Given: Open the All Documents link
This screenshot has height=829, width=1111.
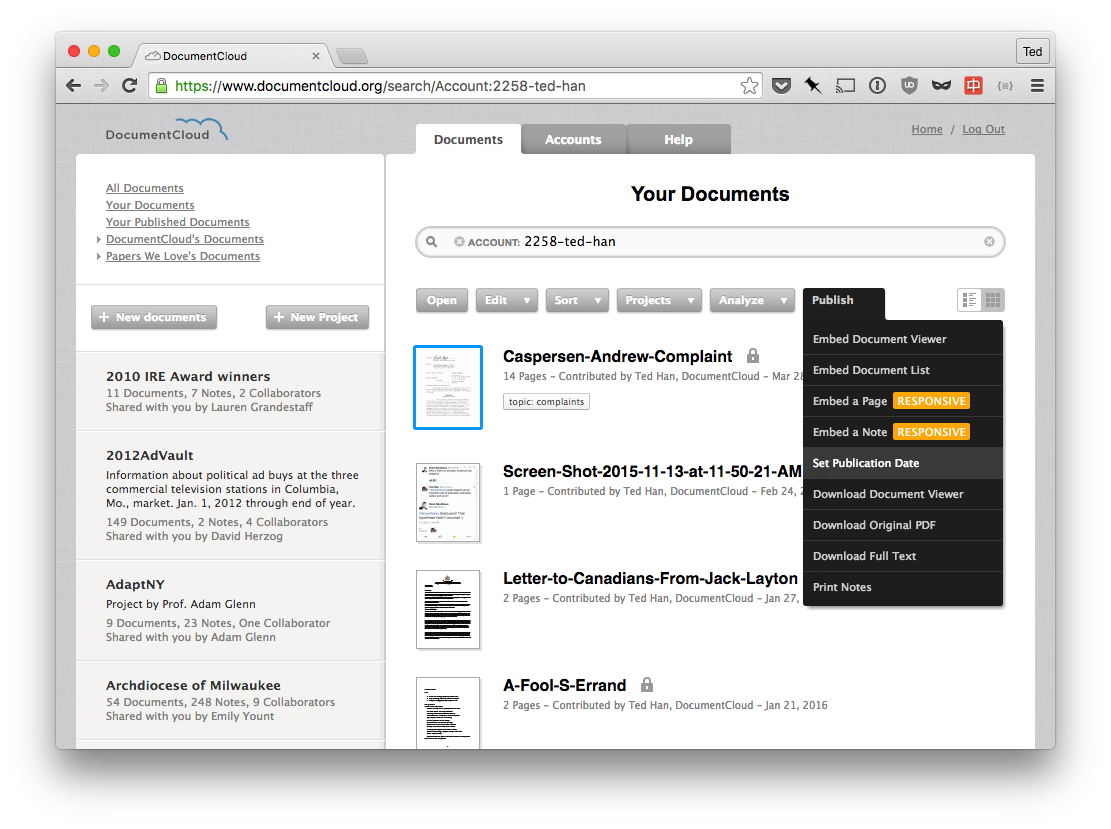Looking at the screenshot, I should (x=145, y=188).
